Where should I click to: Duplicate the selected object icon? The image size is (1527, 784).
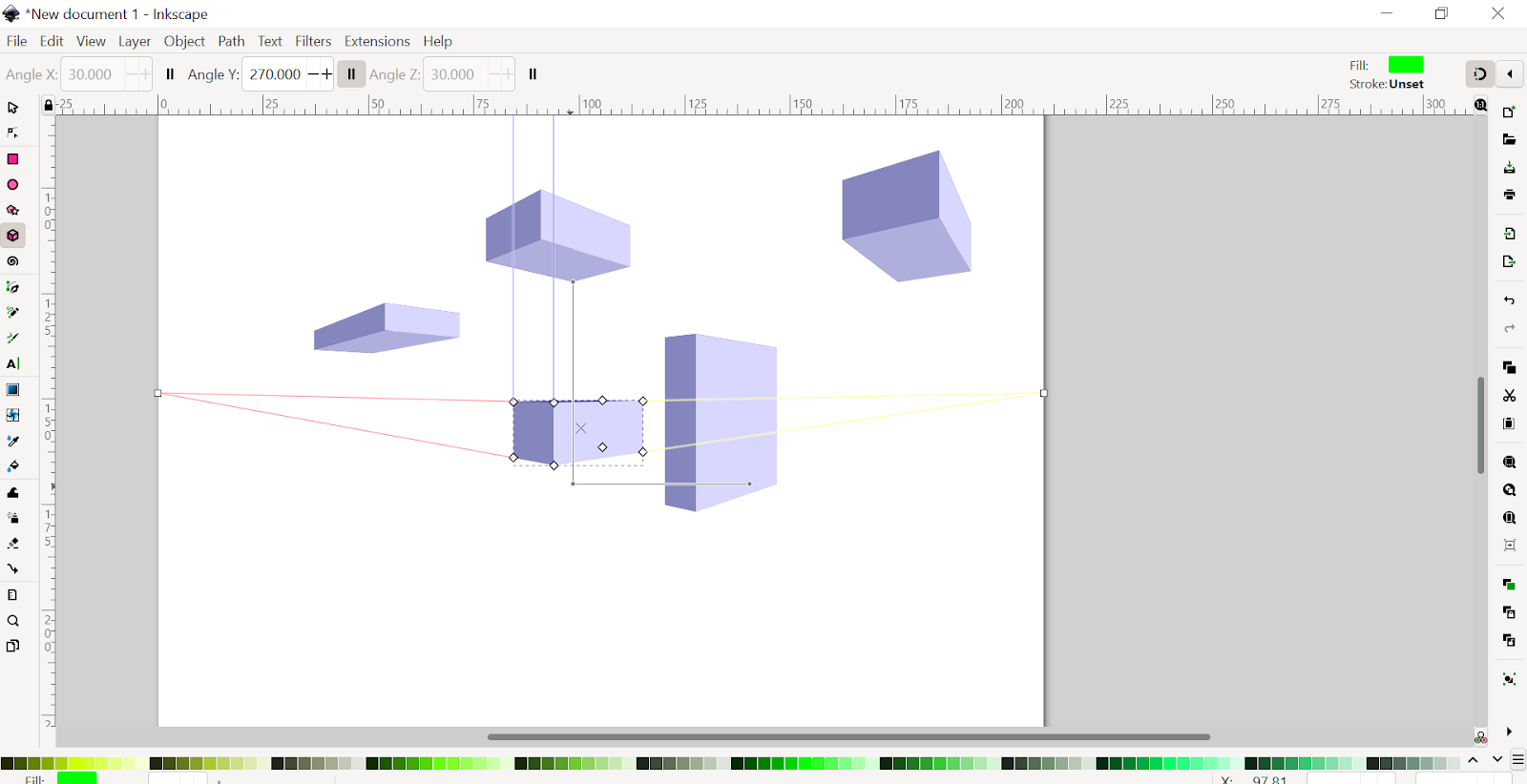[1509, 585]
